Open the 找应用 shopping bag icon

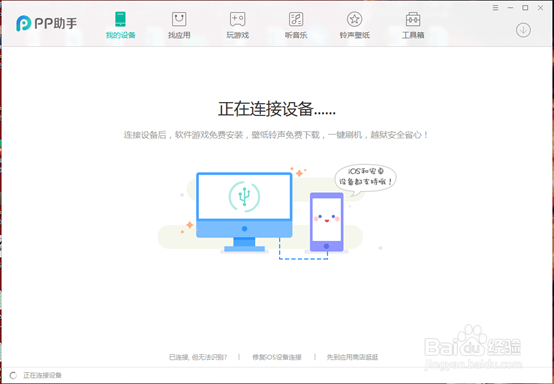179,19
